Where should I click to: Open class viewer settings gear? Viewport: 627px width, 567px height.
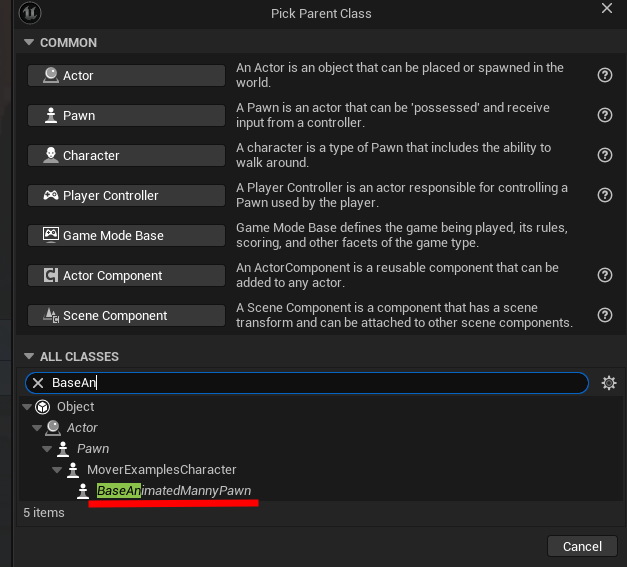(x=609, y=383)
